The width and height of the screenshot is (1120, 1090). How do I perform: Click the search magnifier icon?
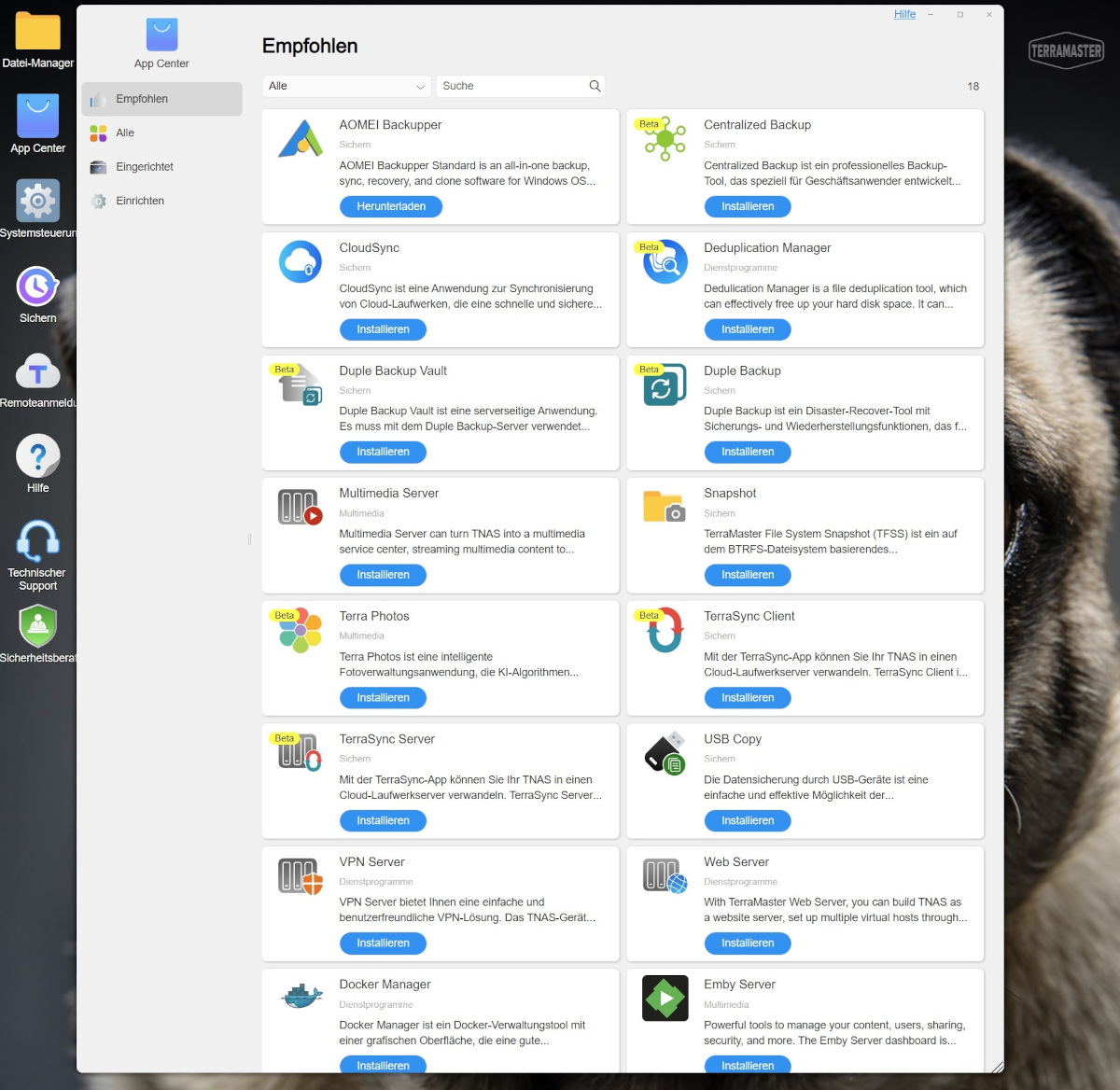[x=595, y=86]
